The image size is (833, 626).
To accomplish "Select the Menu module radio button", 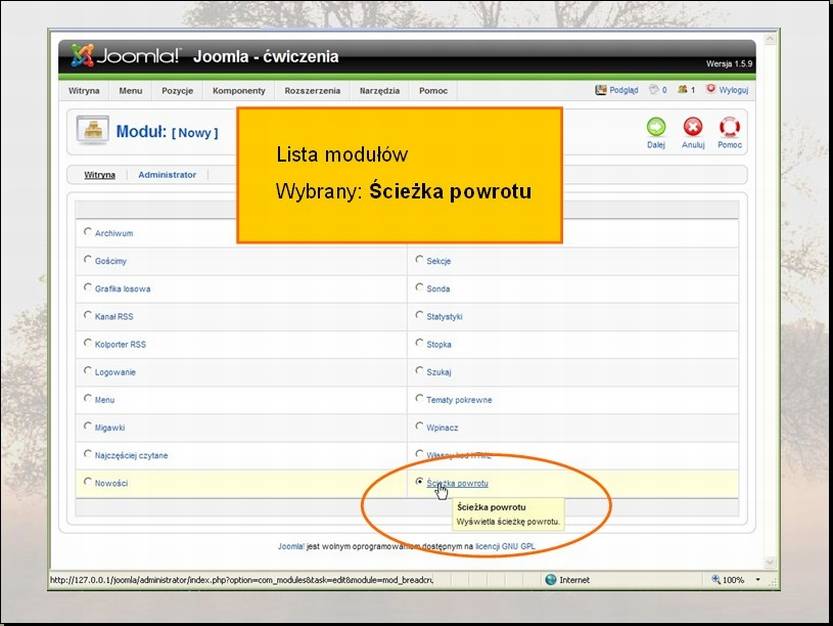I will pos(88,398).
